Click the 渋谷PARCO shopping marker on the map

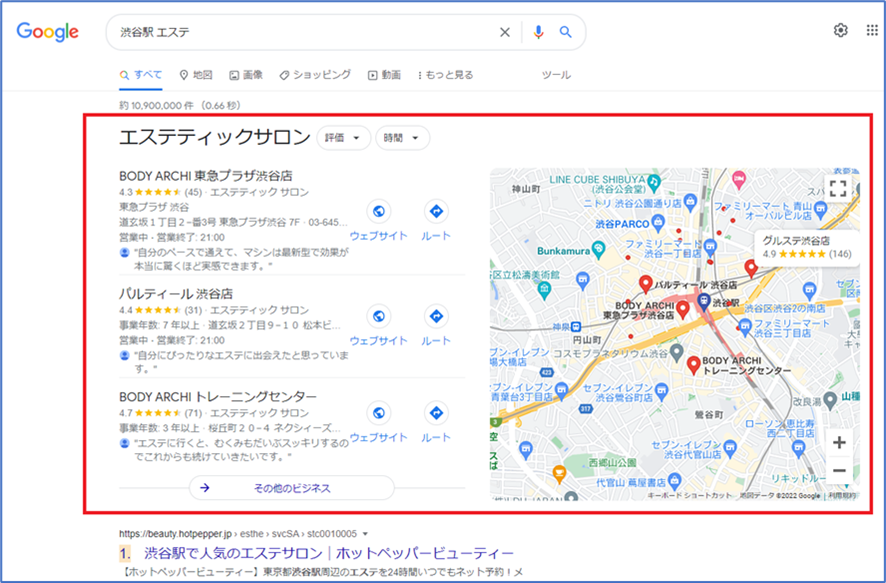coord(657,222)
